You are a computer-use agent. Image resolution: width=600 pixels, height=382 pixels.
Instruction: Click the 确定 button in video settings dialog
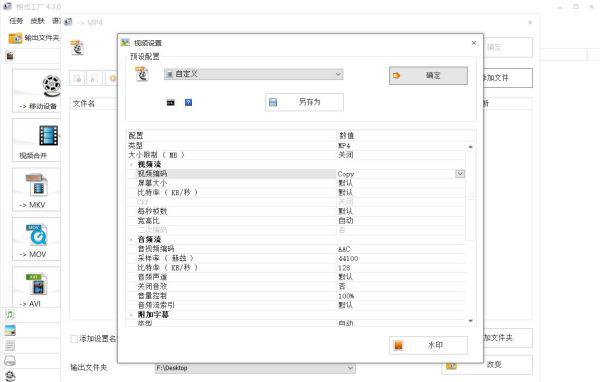pyautogui.click(x=428, y=75)
